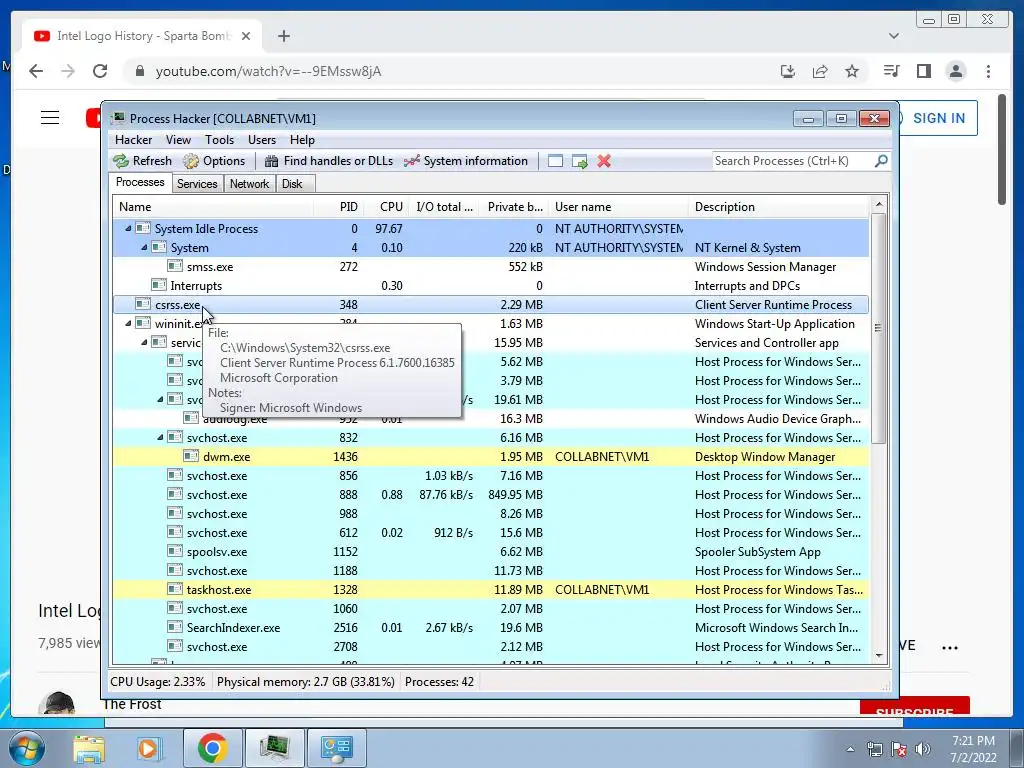The image size is (1024, 768).
Task: Open Windows Media Player from taskbar
Action: click(150, 748)
